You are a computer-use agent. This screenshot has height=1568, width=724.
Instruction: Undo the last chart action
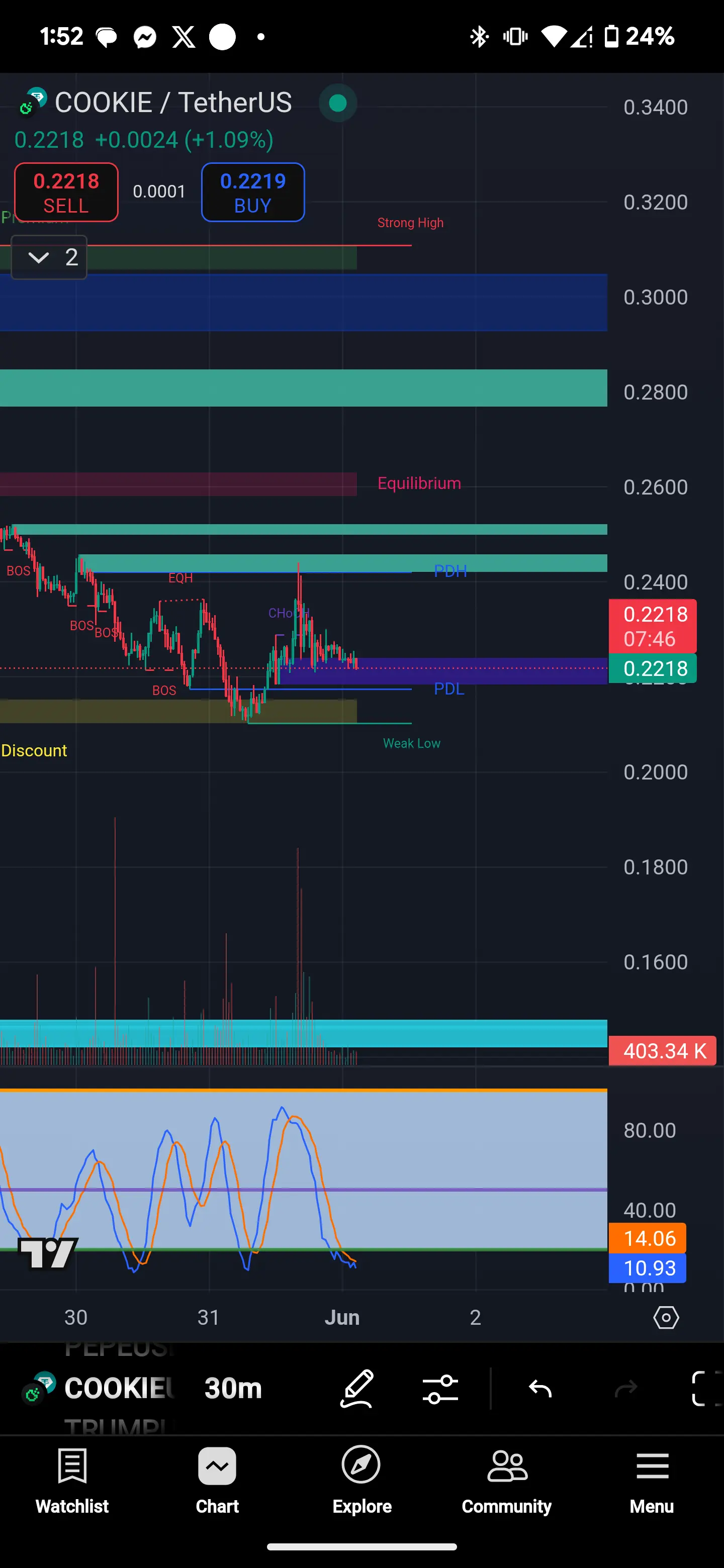point(540,1389)
